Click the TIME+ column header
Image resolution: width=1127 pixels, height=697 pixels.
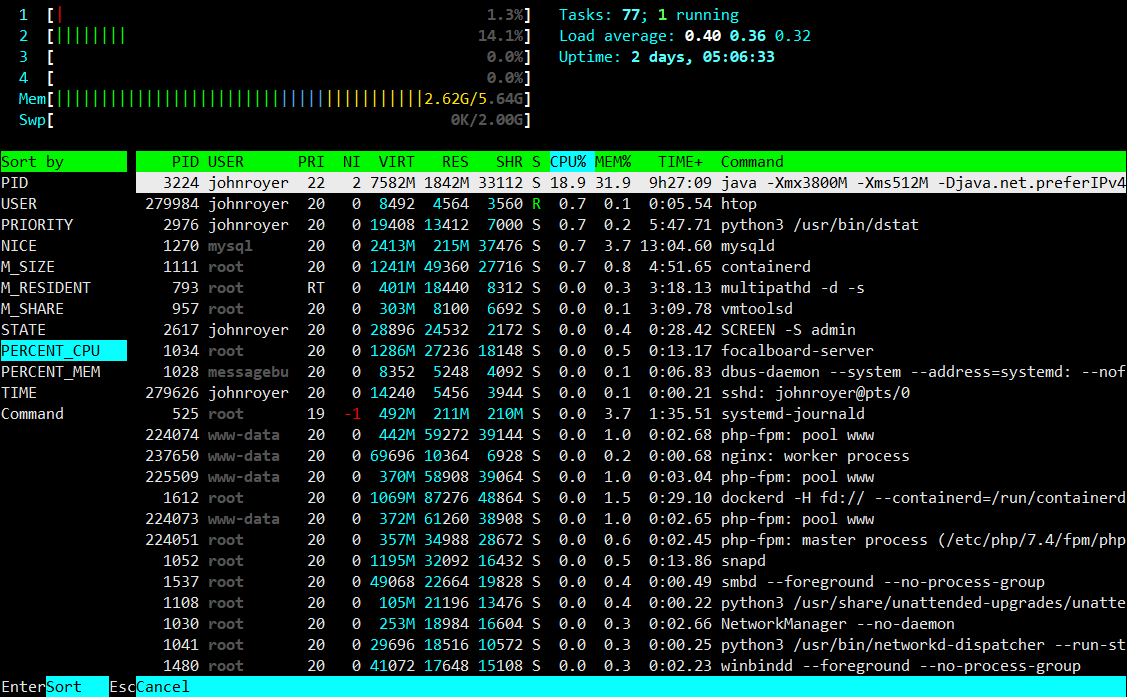click(x=681, y=162)
